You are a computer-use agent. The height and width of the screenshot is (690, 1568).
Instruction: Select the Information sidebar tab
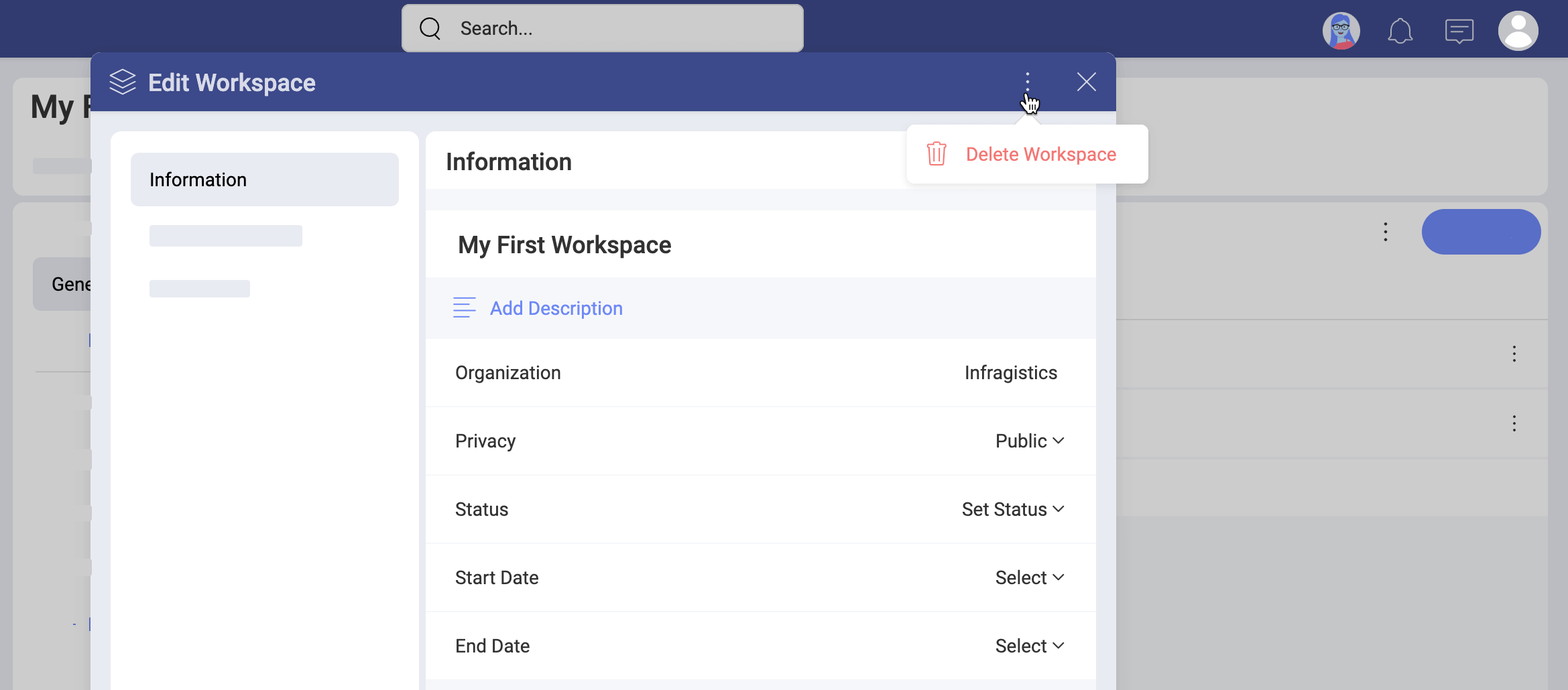click(x=265, y=180)
